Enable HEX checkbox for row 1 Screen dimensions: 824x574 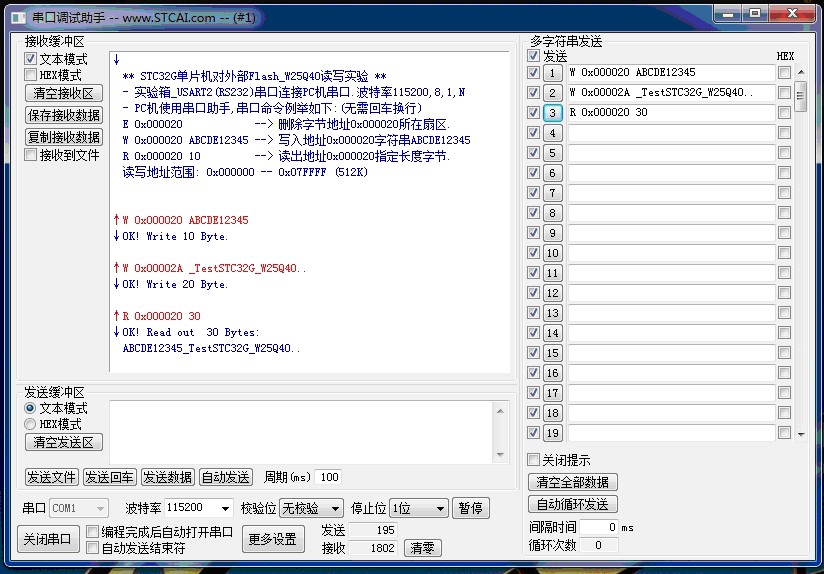click(784, 73)
